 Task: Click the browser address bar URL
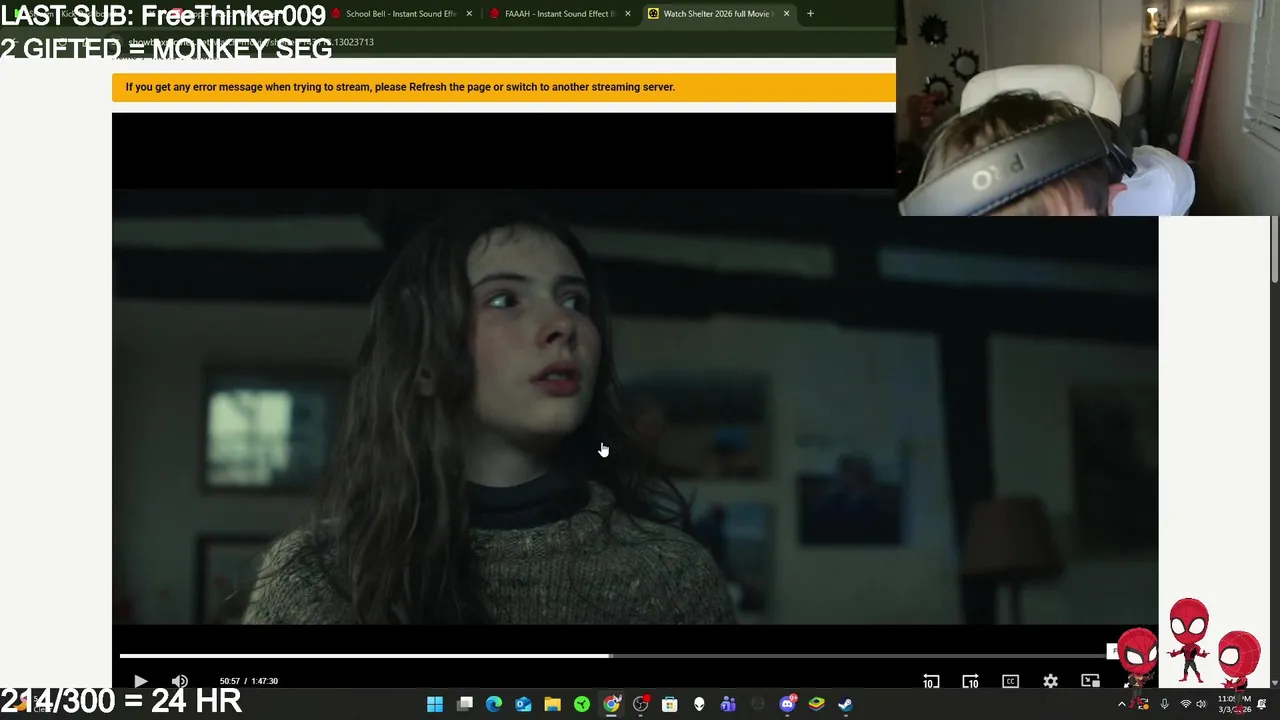pyautogui.click(x=250, y=42)
